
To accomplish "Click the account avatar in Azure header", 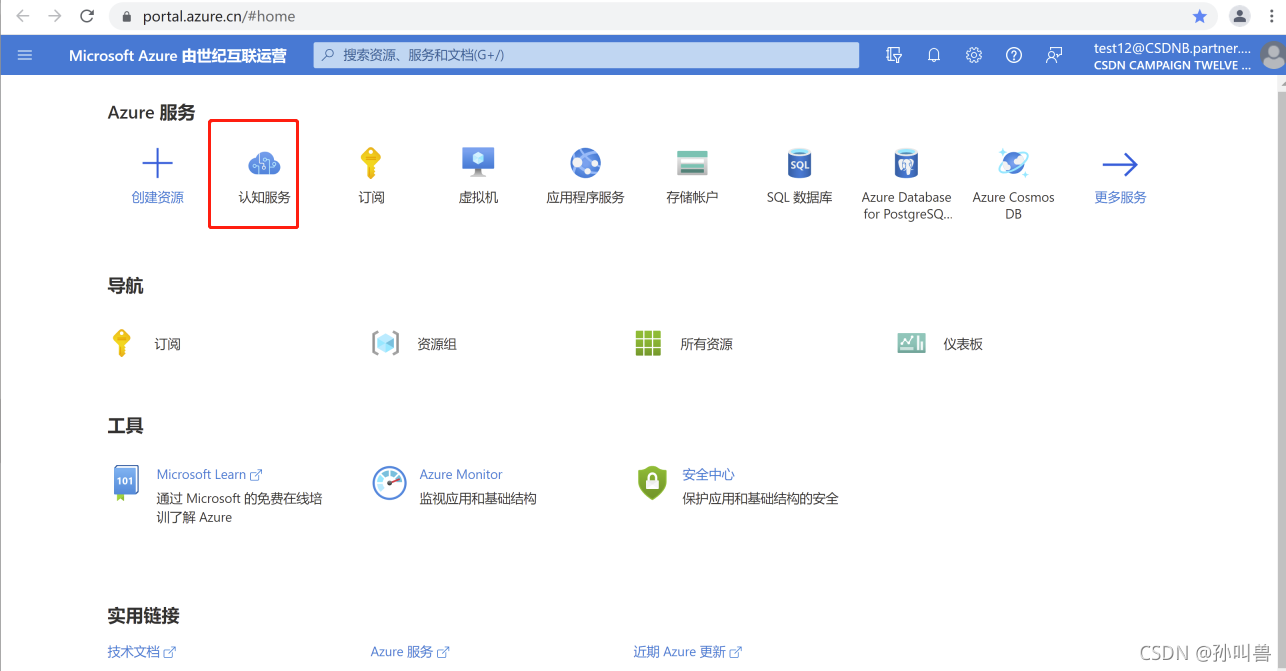I will [x=1274, y=56].
